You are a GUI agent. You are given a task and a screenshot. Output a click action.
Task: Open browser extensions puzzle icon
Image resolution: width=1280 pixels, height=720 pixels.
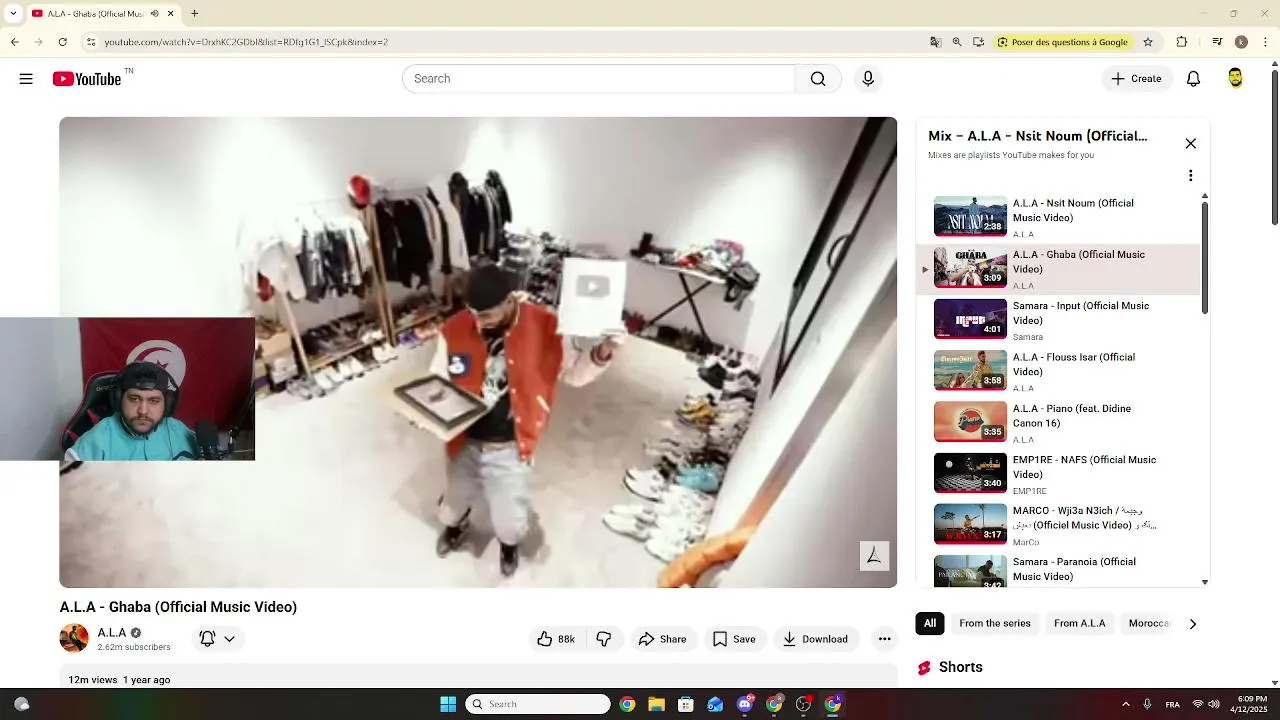pyautogui.click(x=1182, y=42)
